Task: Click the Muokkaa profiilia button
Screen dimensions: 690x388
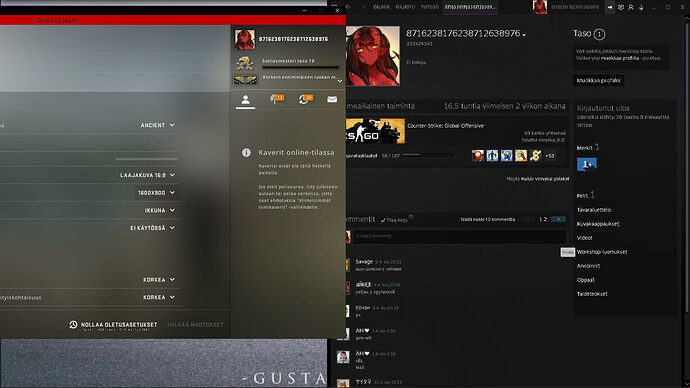Action: 598,81
